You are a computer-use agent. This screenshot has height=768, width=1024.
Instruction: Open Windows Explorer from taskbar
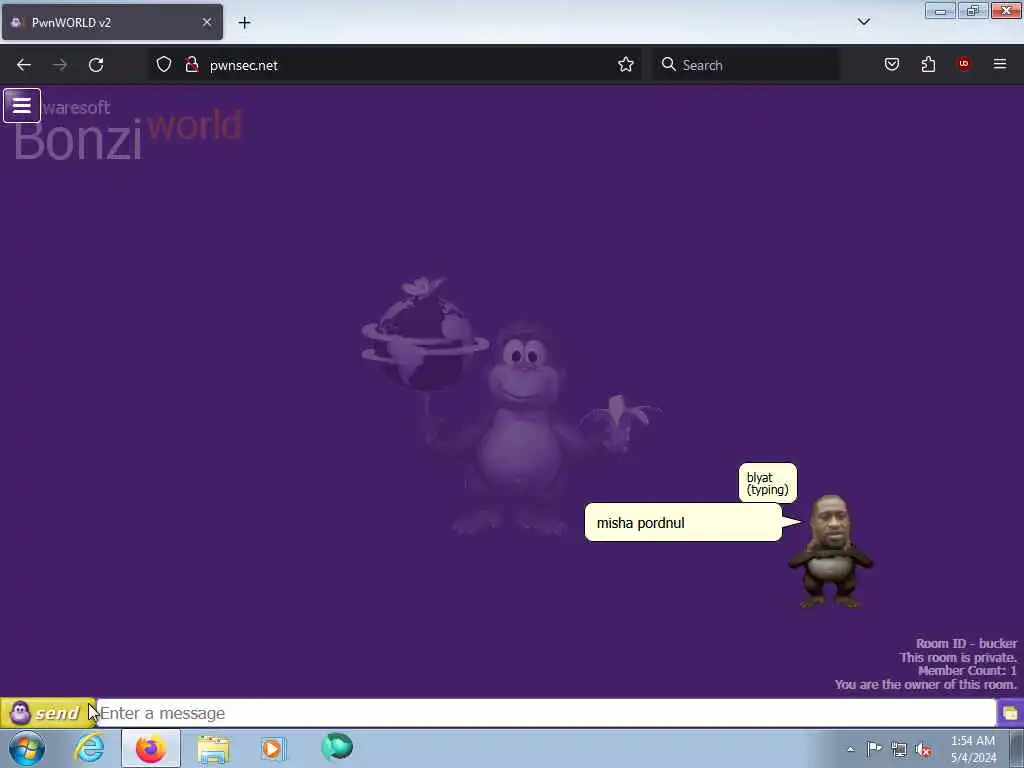click(213, 748)
